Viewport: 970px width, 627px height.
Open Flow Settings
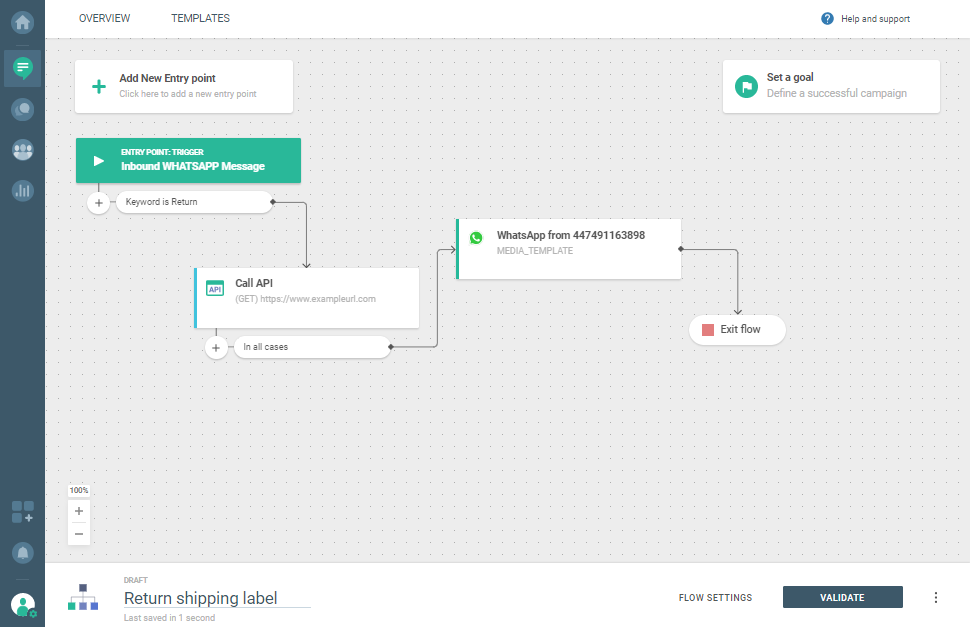pyautogui.click(x=715, y=598)
